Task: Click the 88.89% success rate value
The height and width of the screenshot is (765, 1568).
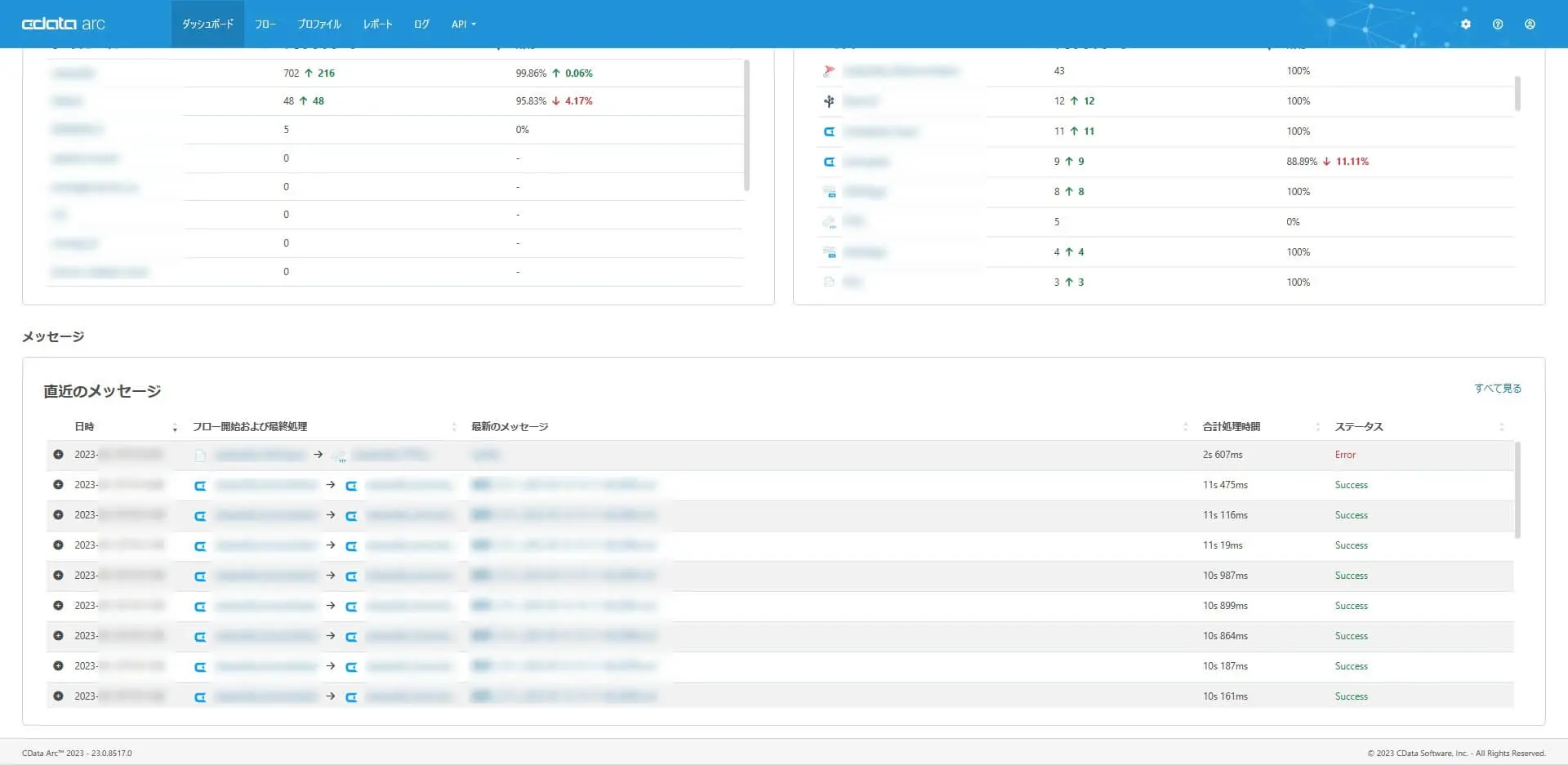Action: click(x=1302, y=162)
